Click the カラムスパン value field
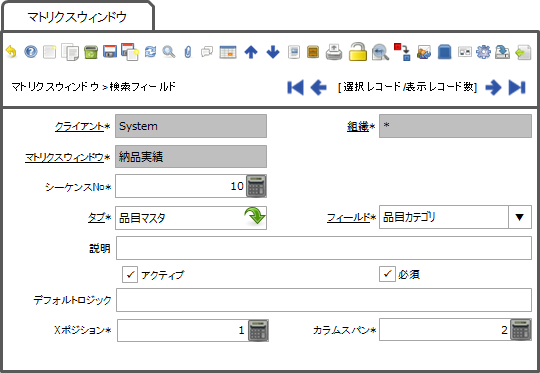Viewport: 540px width, 373px height. 445,330
